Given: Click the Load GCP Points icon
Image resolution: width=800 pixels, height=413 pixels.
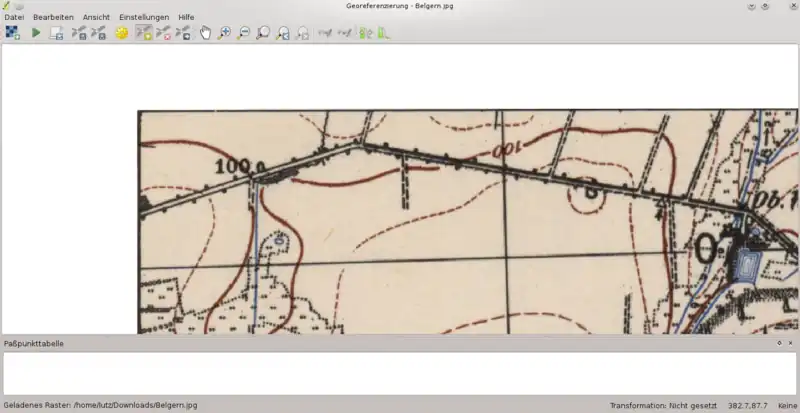Looking at the screenshot, I should coord(78,33).
